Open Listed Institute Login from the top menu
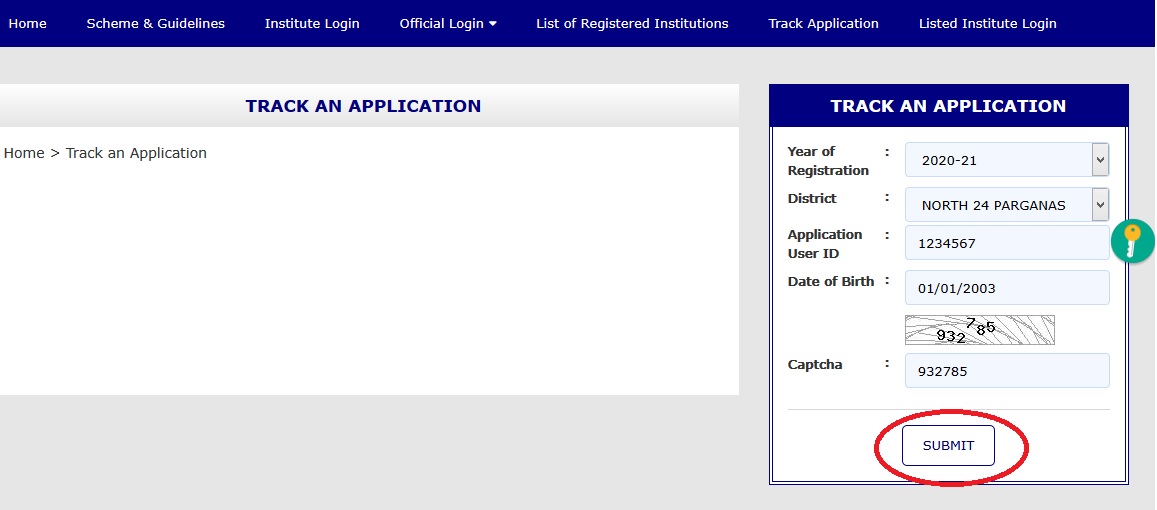Screen dimensions: 1157x510 click(x=987, y=23)
